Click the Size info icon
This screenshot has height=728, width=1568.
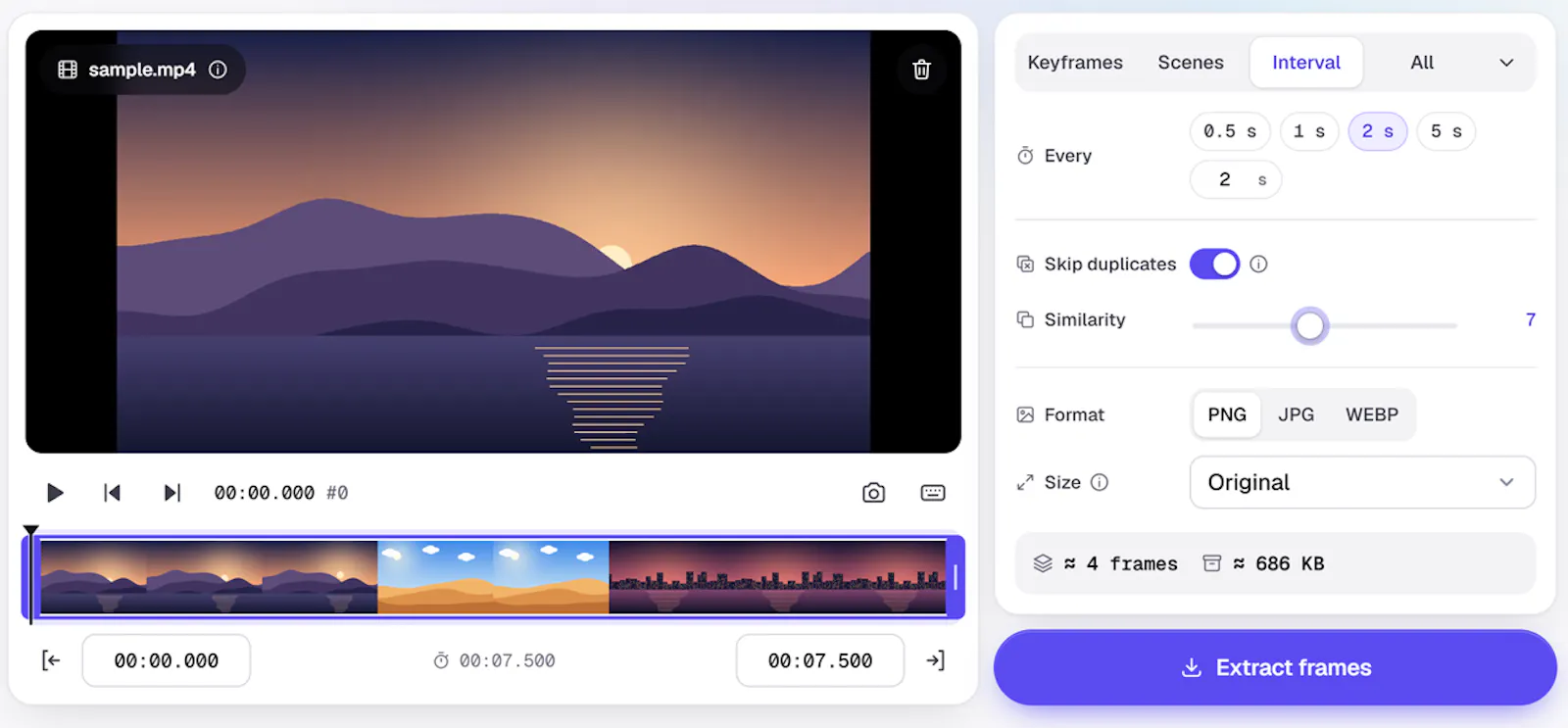coord(1100,482)
